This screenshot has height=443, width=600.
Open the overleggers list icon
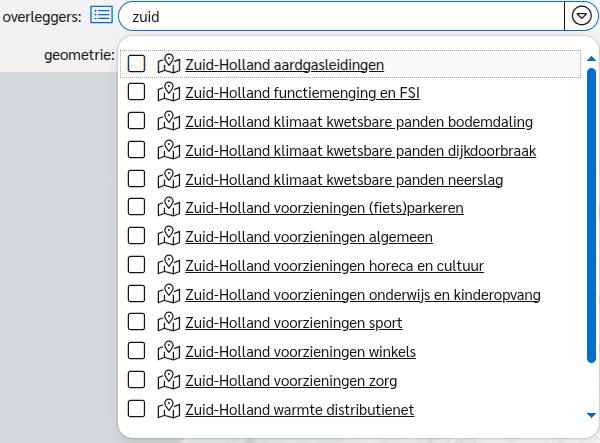click(101, 15)
